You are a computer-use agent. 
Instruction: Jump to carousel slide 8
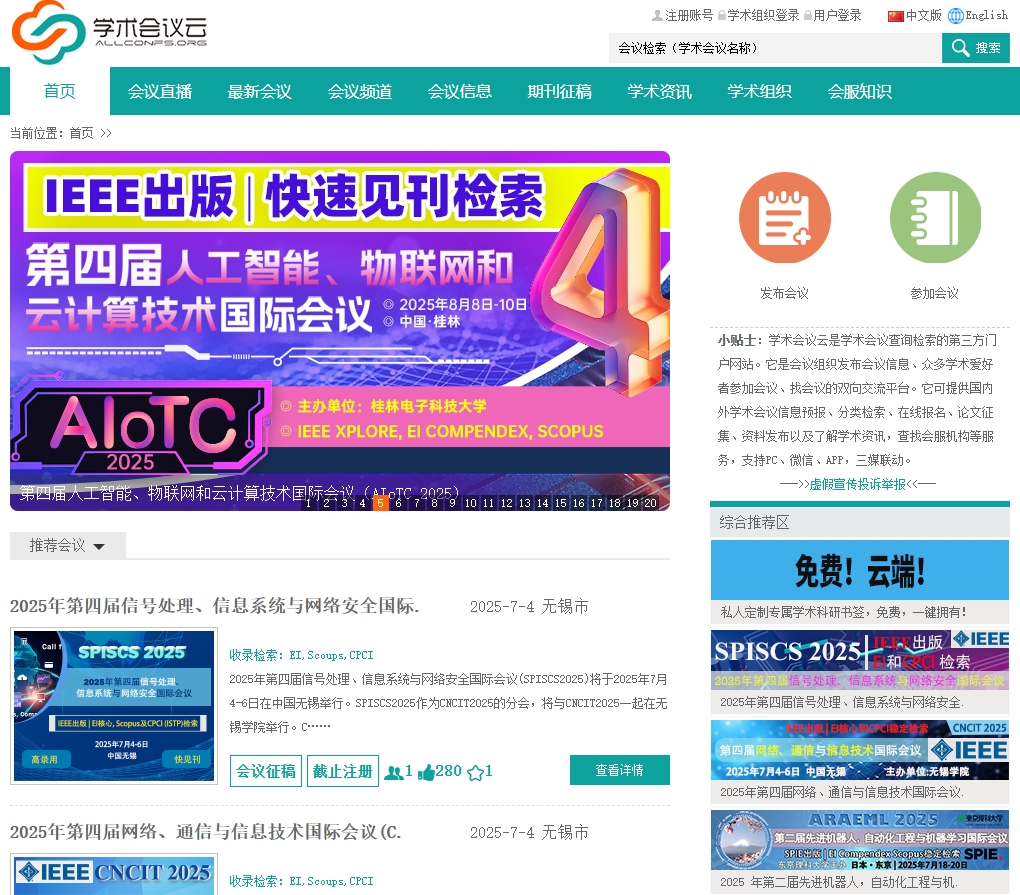tap(435, 503)
